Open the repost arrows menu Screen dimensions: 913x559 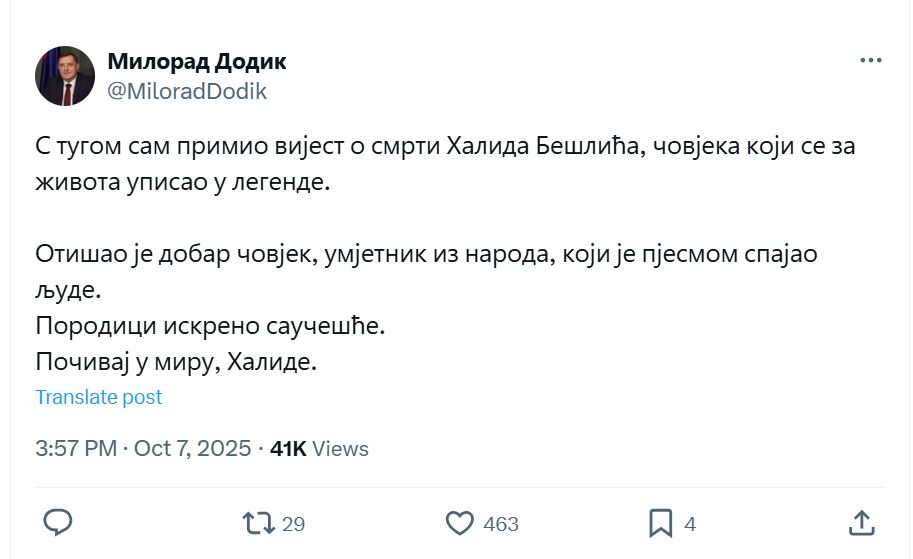pos(258,522)
